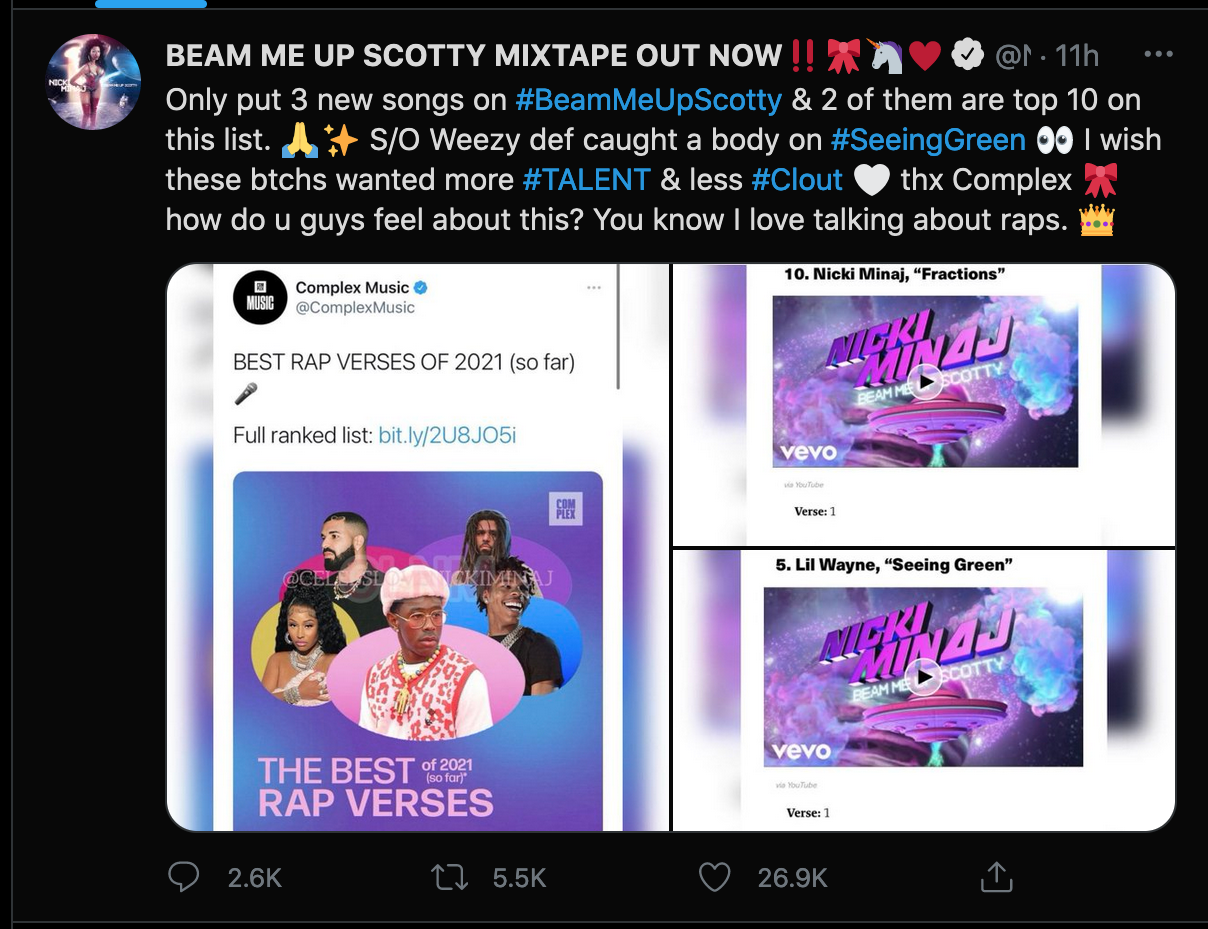Toggle like on the tweet via the 26.9K counter
Screen dimensions: 1208x929
click(791, 877)
